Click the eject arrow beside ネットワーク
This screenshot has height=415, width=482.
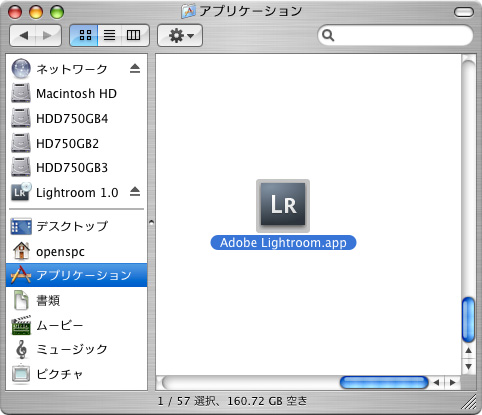click(x=135, y=68)
